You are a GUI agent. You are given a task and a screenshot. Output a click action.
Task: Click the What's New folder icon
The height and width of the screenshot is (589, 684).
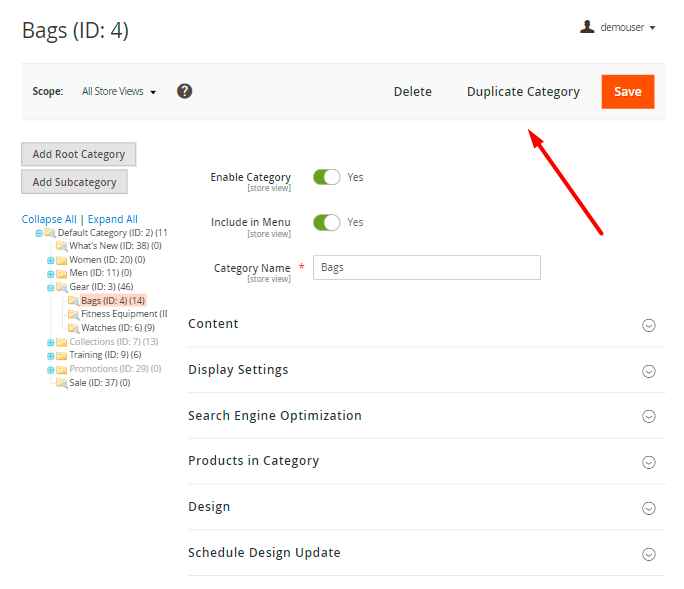61,246
